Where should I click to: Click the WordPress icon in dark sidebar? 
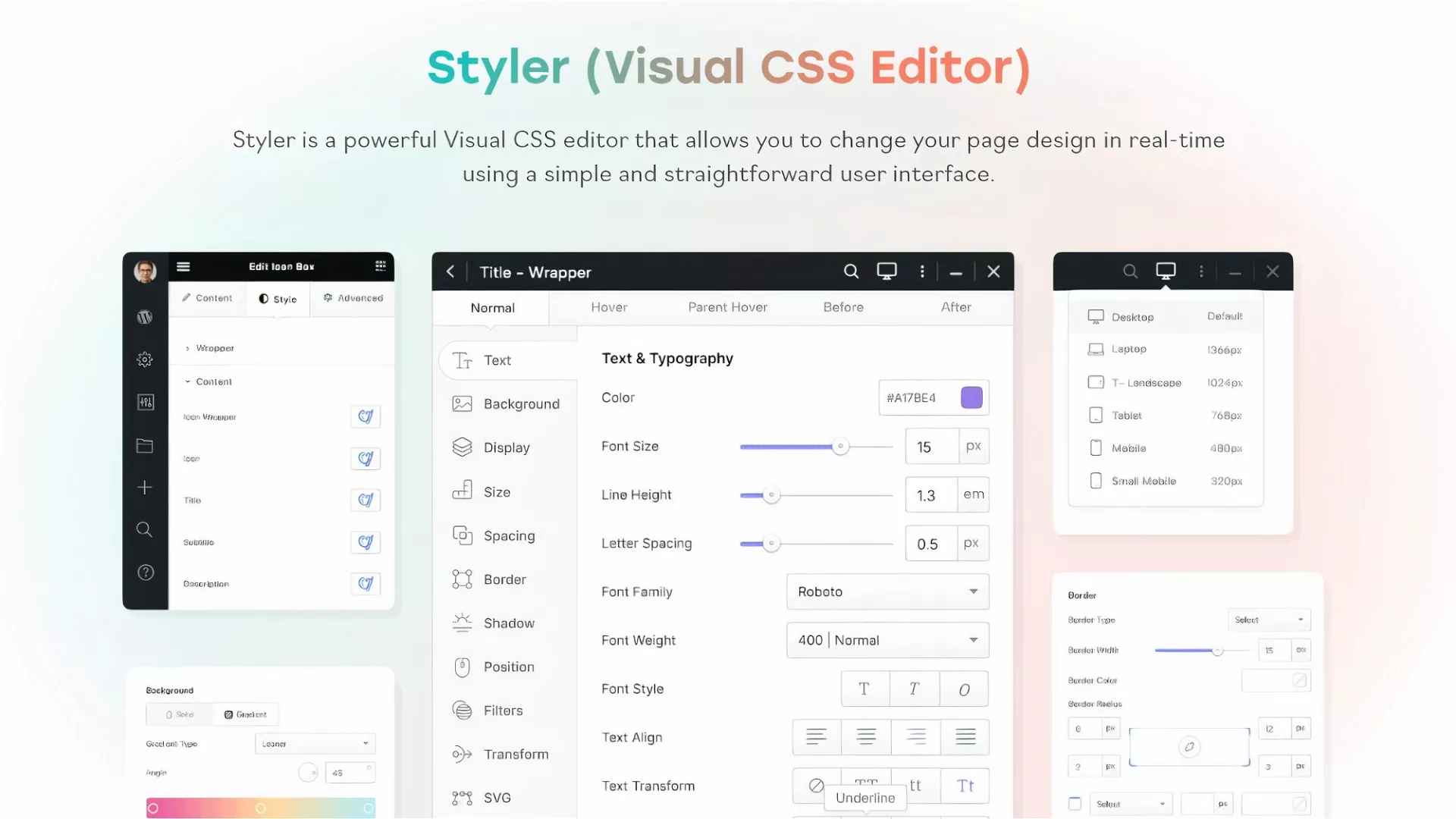click(x=145, y=317)
